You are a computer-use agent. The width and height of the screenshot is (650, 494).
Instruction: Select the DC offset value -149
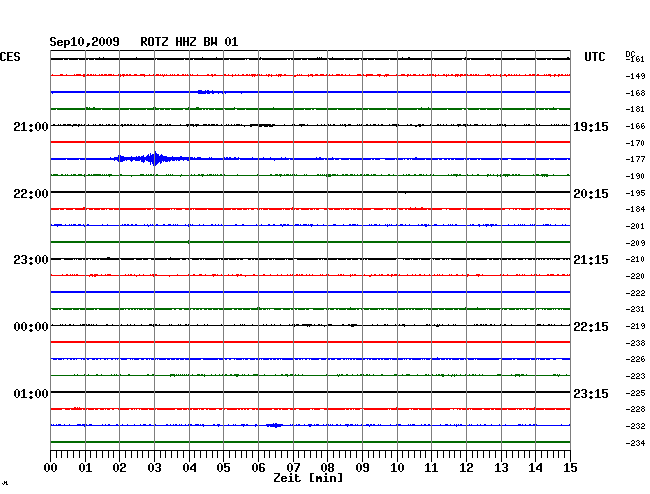click(635, 76)
